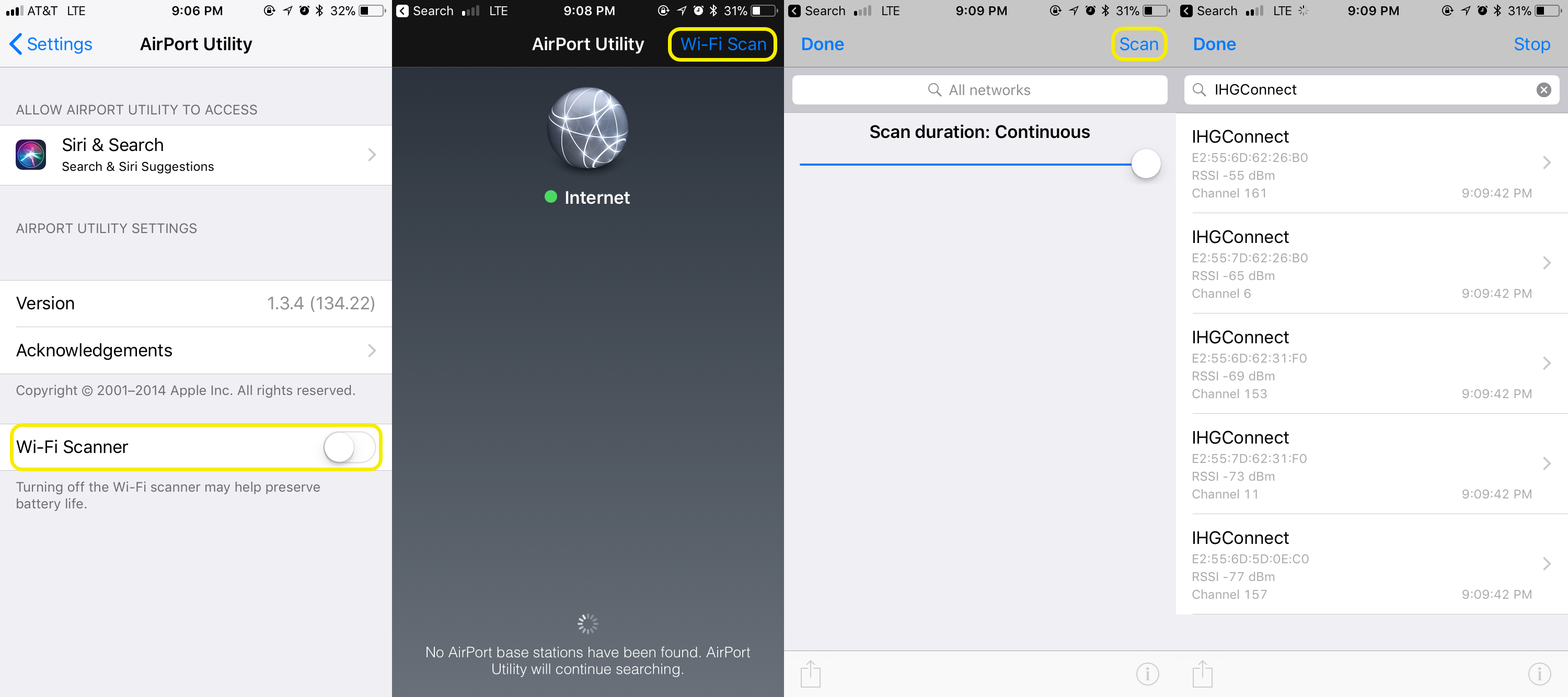This screenshot has height=697, width=1568.
Task: Tap the Search back link in the 9:08 PM status bar
Action: coord(425,11)
